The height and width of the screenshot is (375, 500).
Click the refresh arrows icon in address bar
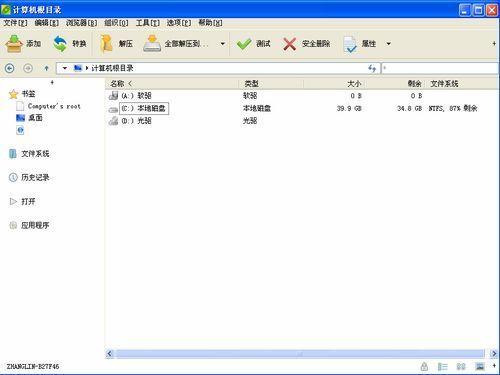372,68
